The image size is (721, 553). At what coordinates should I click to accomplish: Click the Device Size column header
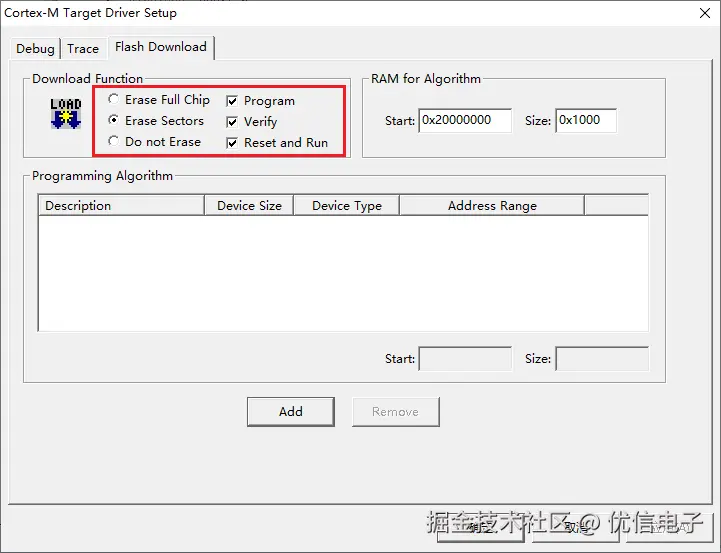coord(249,205)
